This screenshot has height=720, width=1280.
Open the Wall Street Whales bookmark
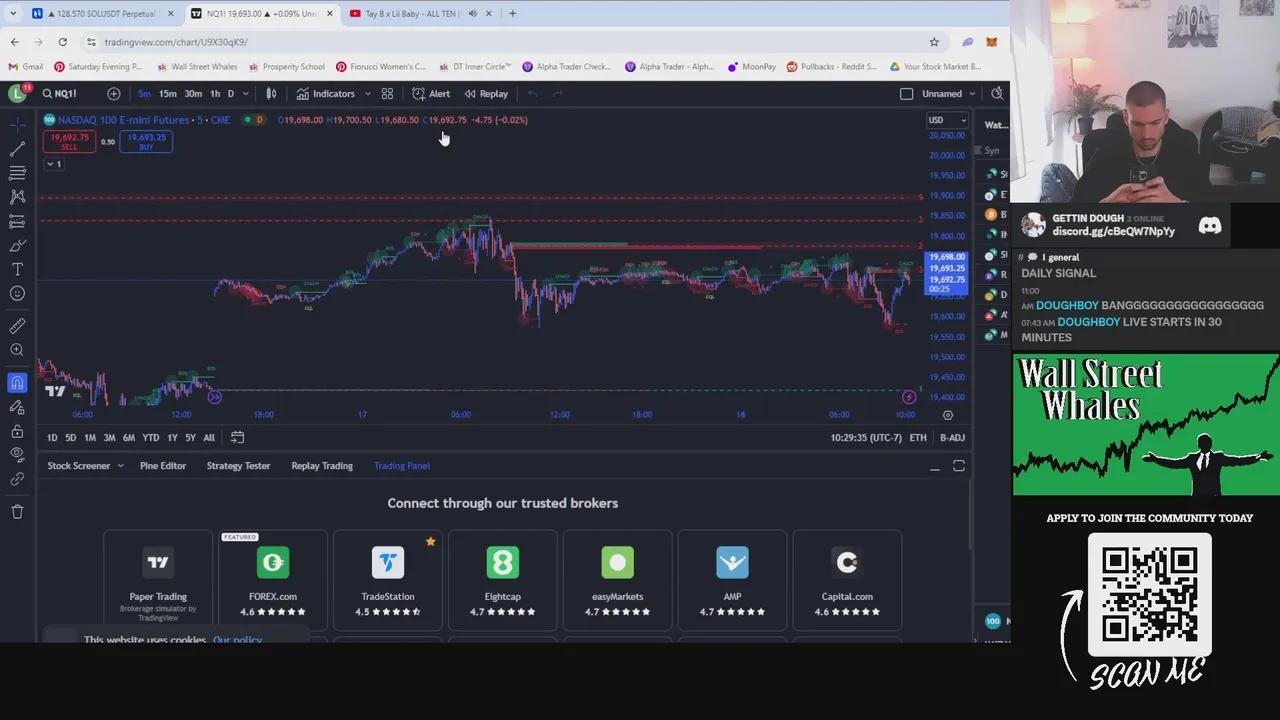click(197, 67)
